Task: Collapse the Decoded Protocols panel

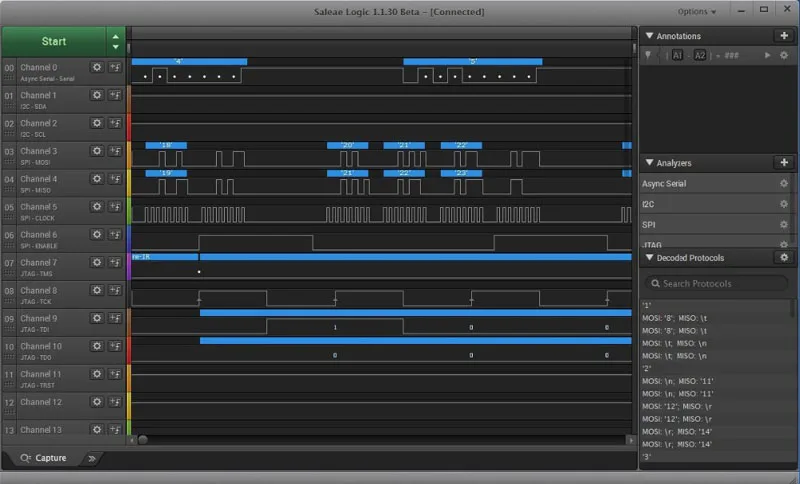Action: tap(649, 258)
